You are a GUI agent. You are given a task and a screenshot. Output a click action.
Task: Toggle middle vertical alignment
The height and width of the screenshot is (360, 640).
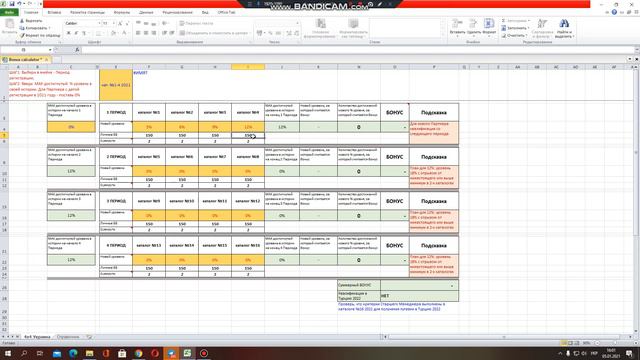(146, 23)
